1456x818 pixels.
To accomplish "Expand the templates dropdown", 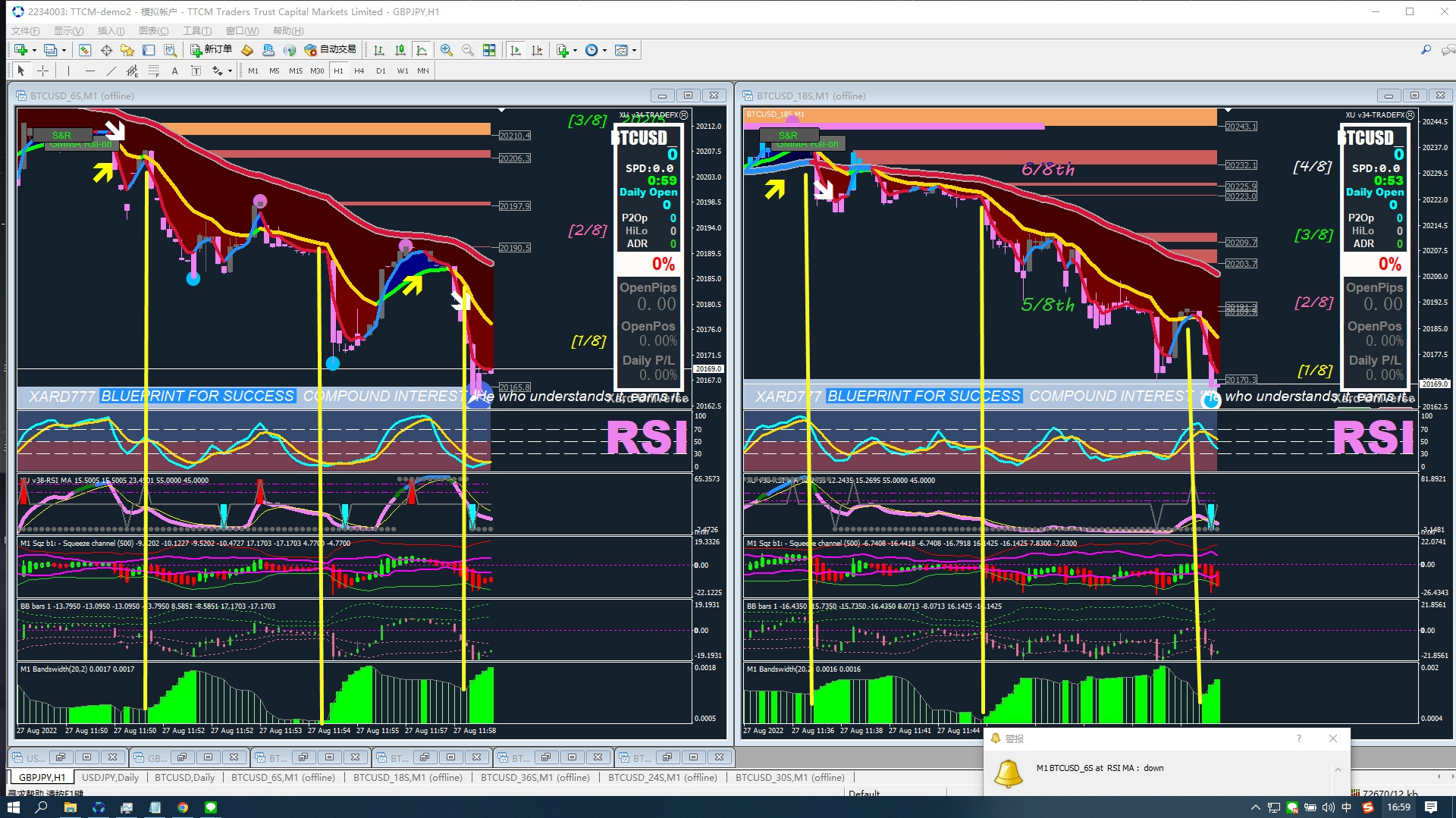I will point(634,51).
